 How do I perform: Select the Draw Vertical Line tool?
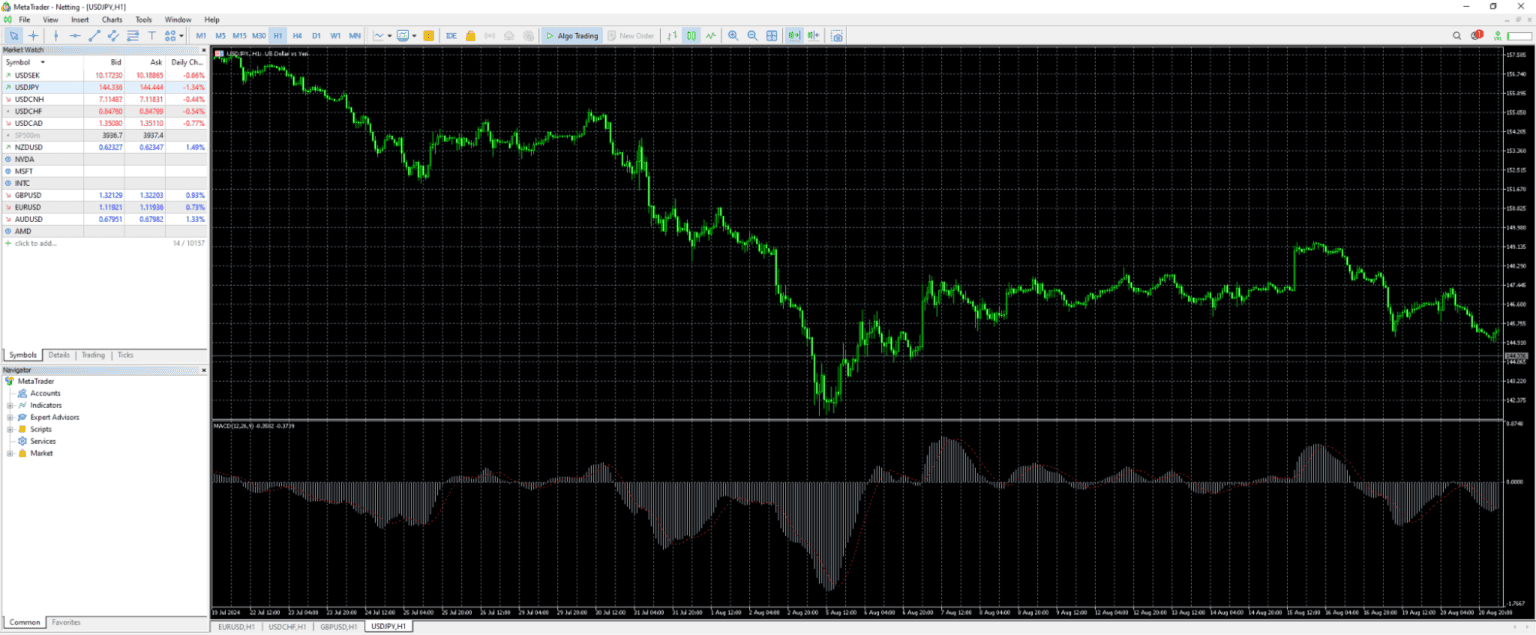57,35
